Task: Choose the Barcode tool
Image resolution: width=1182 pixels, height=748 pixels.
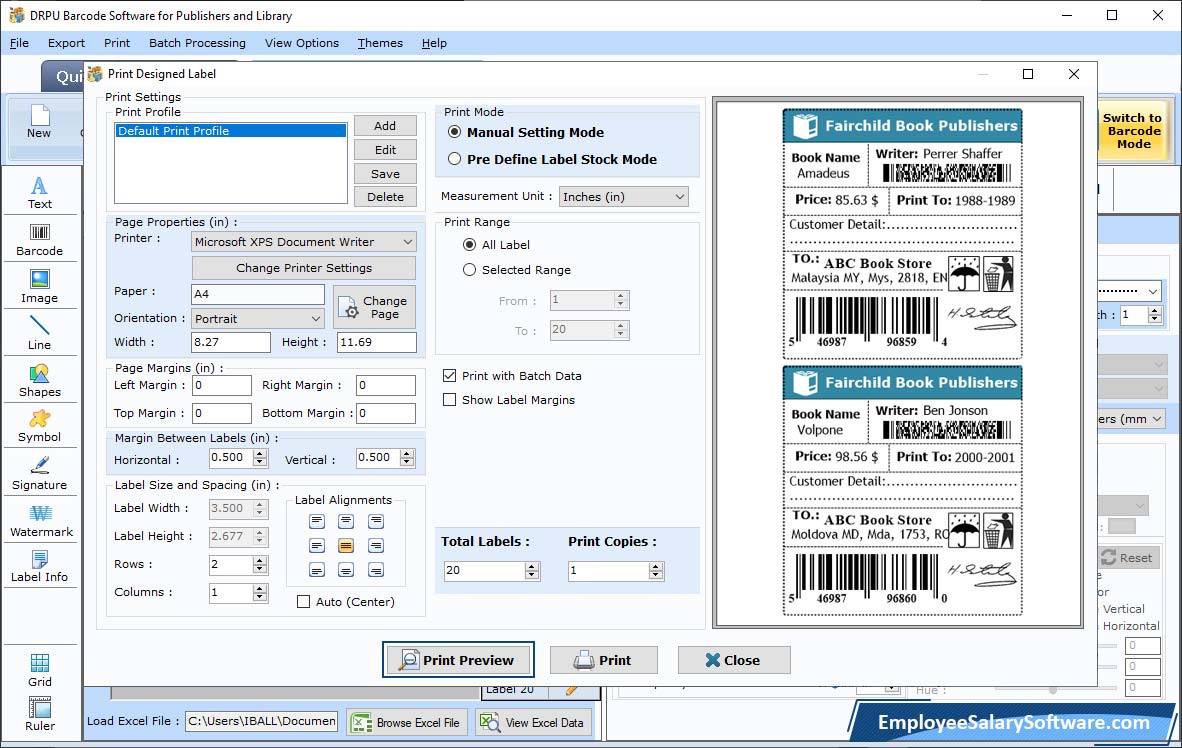Action: pos(39,240)
